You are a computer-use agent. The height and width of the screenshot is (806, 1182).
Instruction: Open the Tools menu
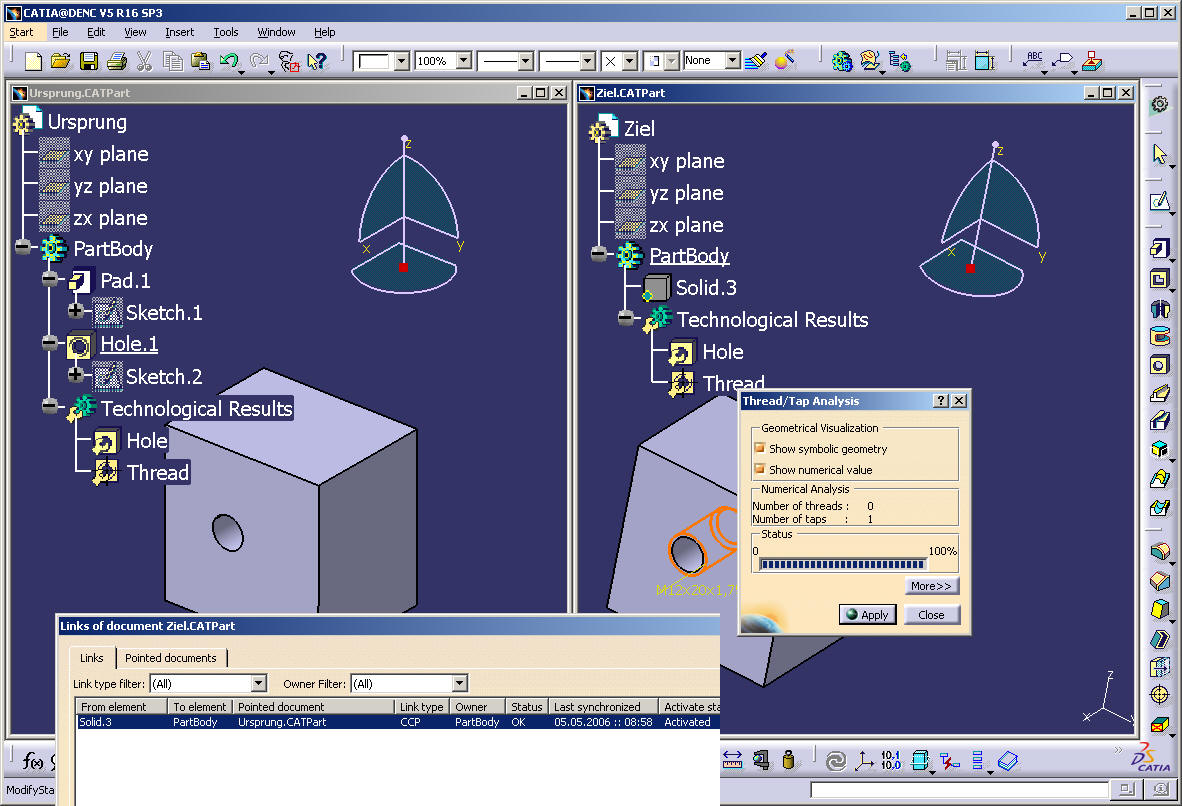[x=225, y=32]
